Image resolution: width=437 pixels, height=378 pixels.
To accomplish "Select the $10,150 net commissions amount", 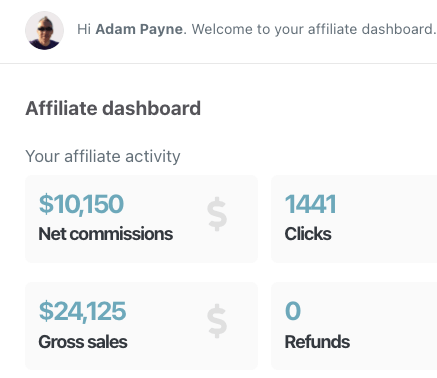I will [81, 204].
